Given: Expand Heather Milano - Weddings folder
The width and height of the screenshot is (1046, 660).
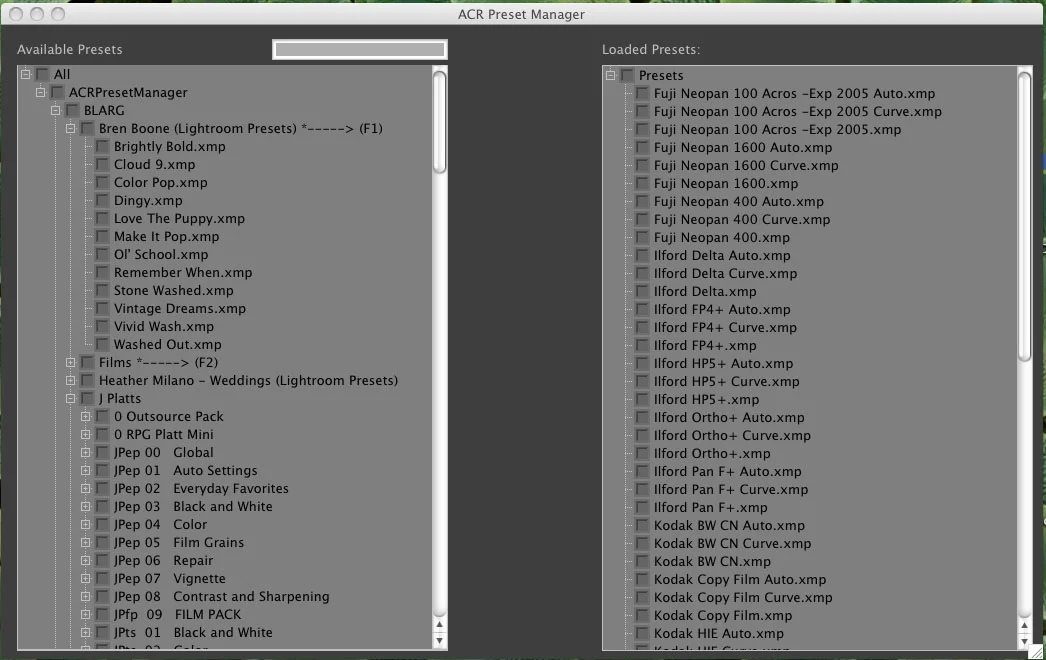Looking at the screenshot, I should [70, 380].
